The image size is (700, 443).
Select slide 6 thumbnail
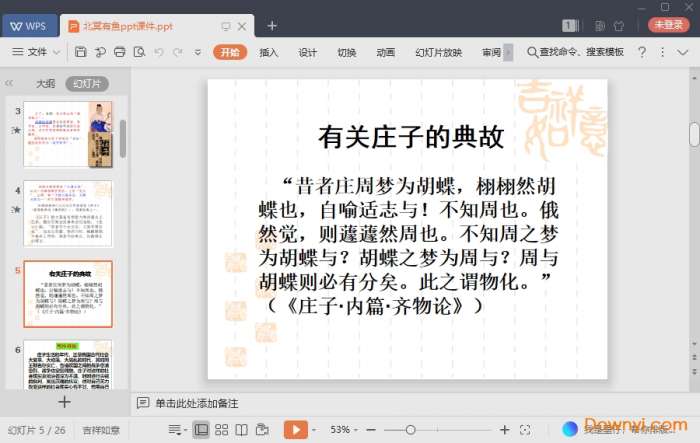click(68, 365)
